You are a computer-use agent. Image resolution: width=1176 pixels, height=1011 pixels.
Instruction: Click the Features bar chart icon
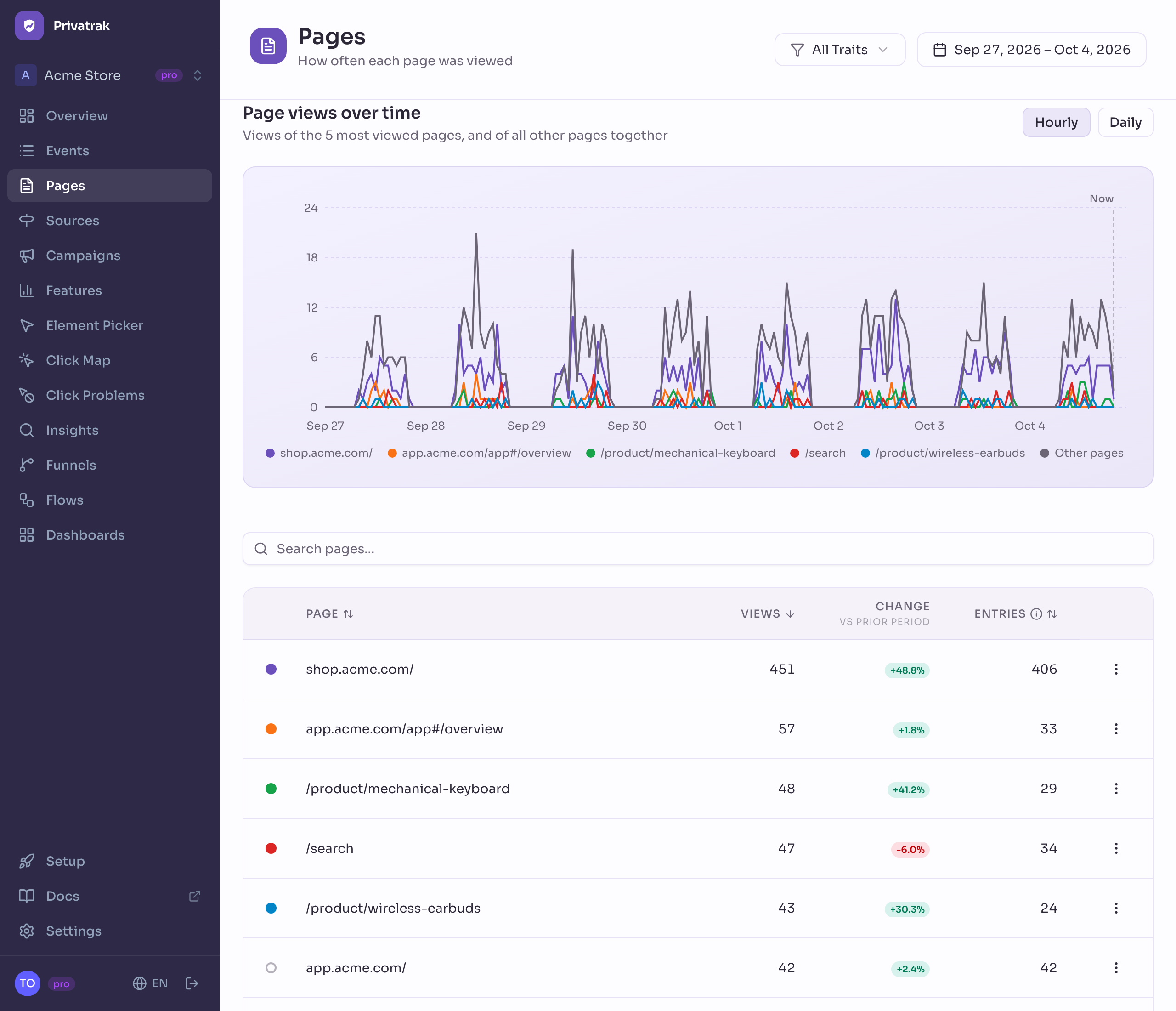pos(27,290)
